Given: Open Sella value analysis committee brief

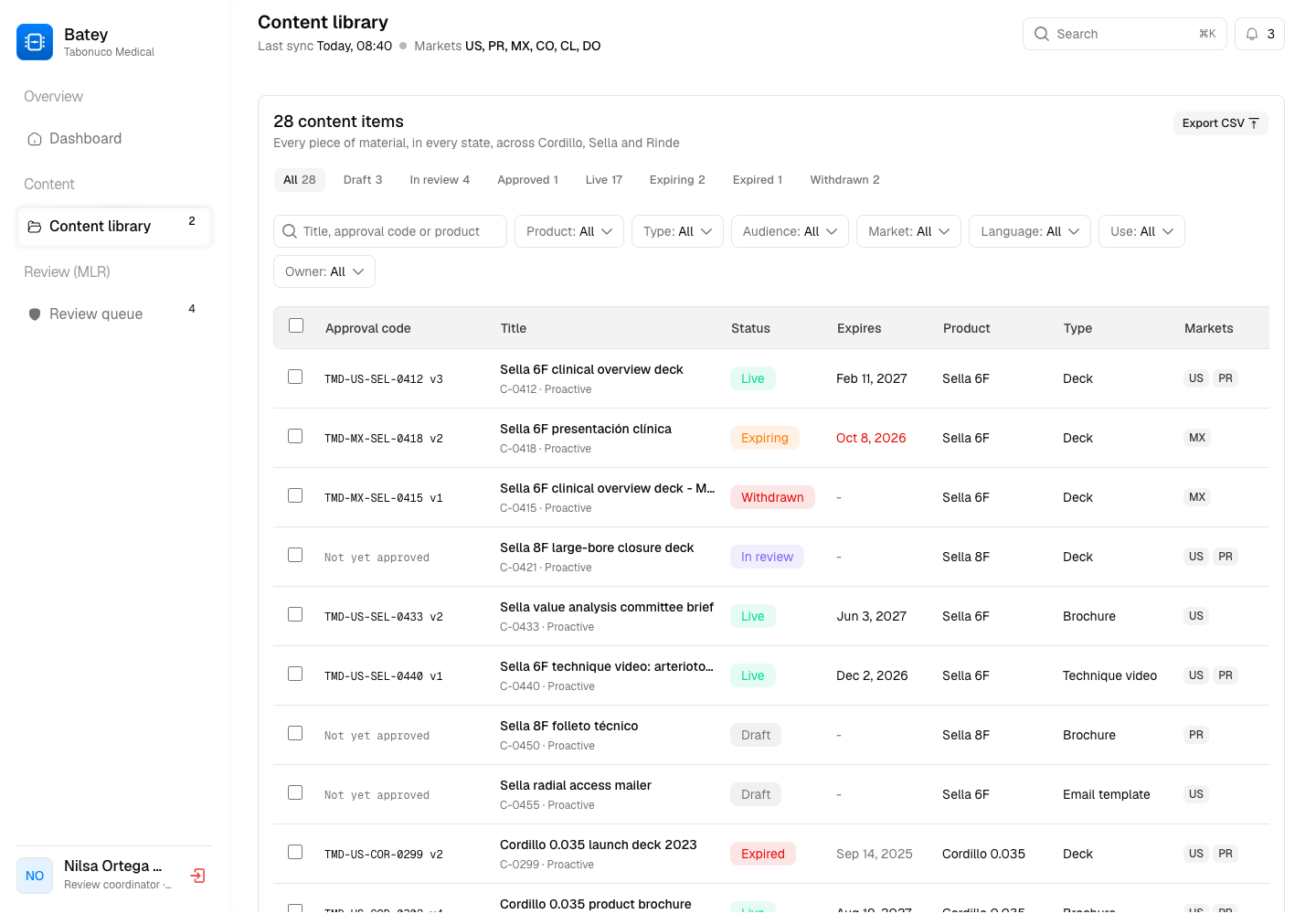Looking at the screenshot, I should pyautogui.click(x=607, y=607).
